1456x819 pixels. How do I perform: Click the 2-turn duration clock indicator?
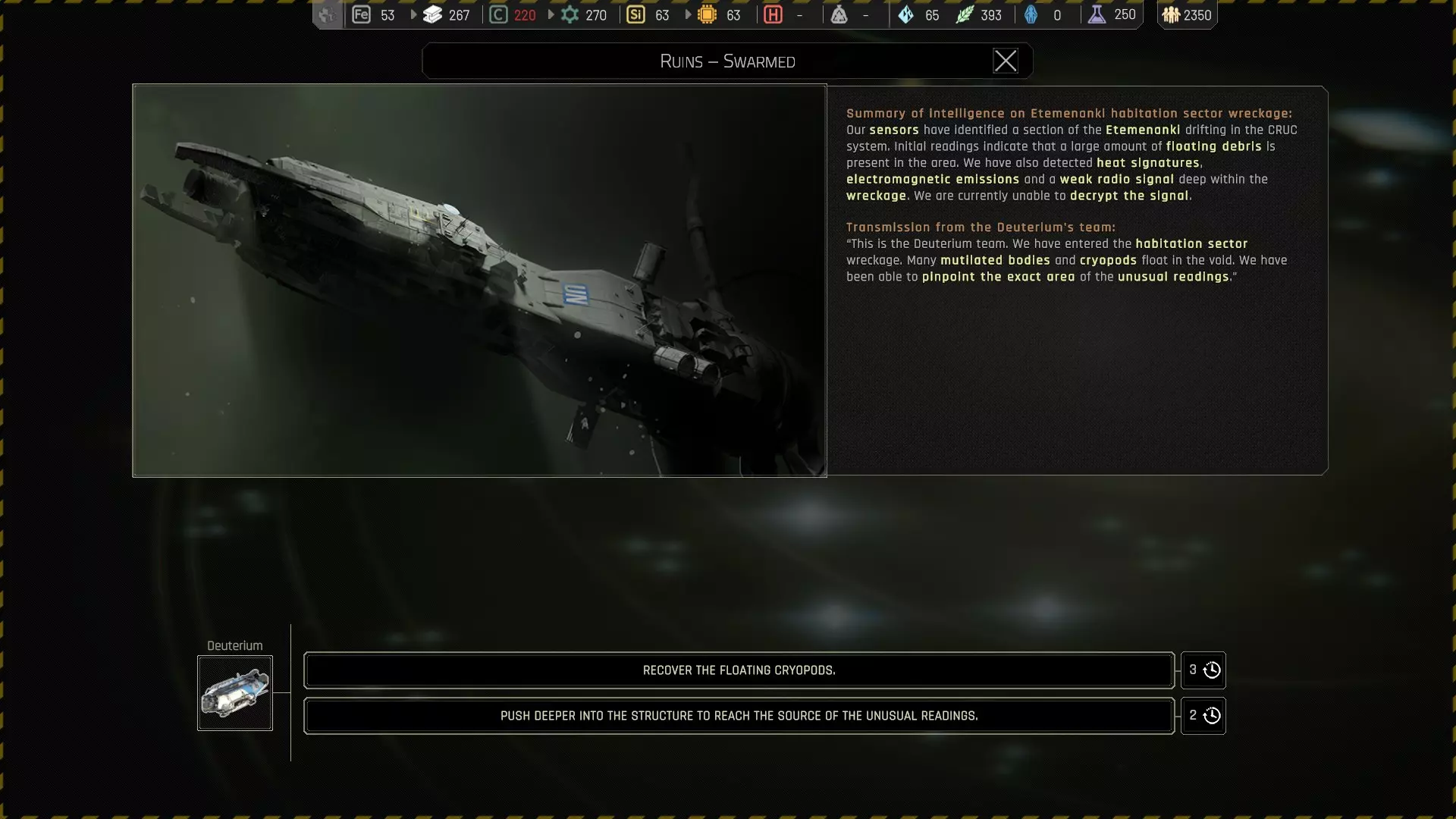pos(1203,716)
